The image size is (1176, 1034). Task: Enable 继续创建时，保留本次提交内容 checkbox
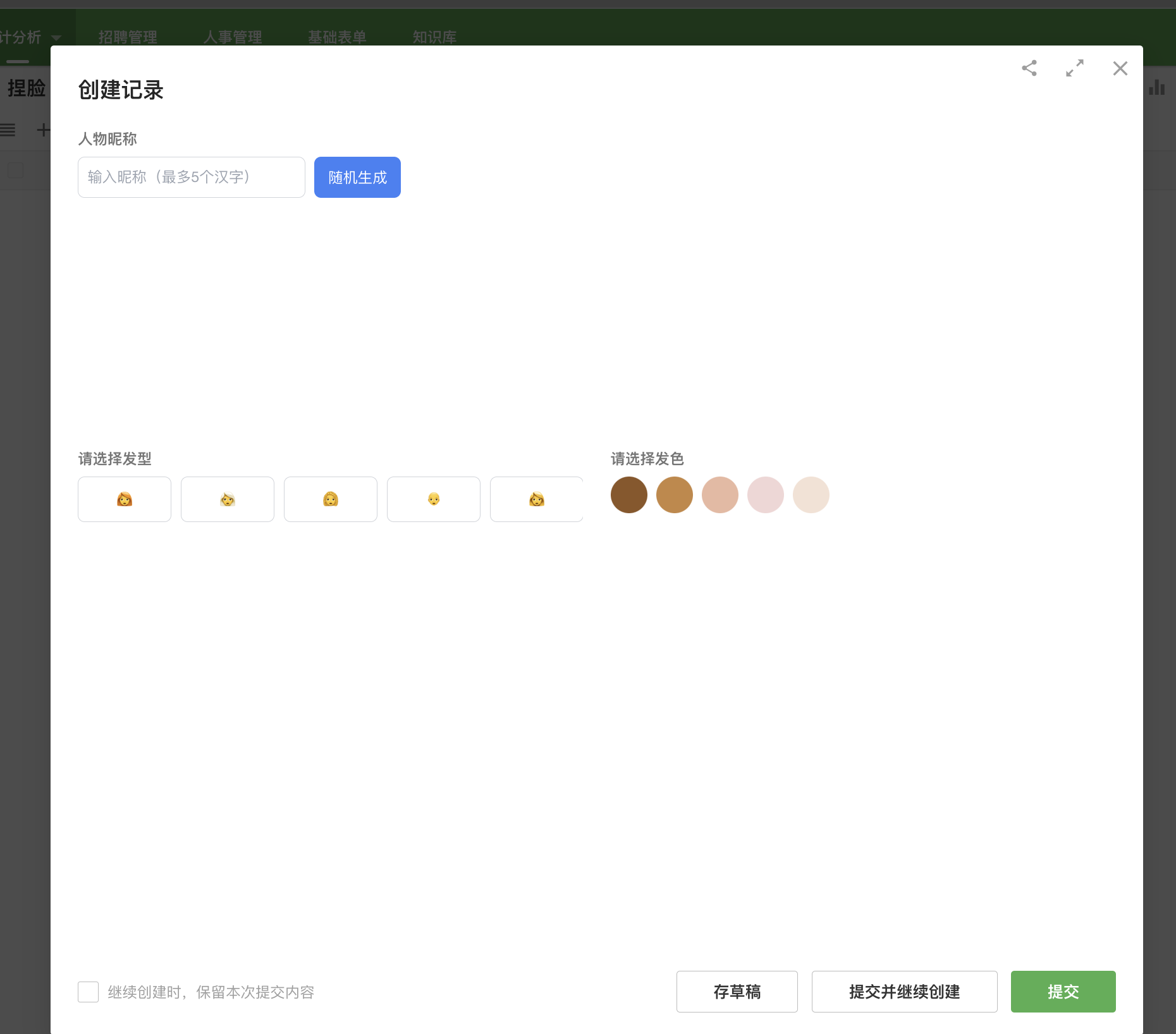coord(89,992)
